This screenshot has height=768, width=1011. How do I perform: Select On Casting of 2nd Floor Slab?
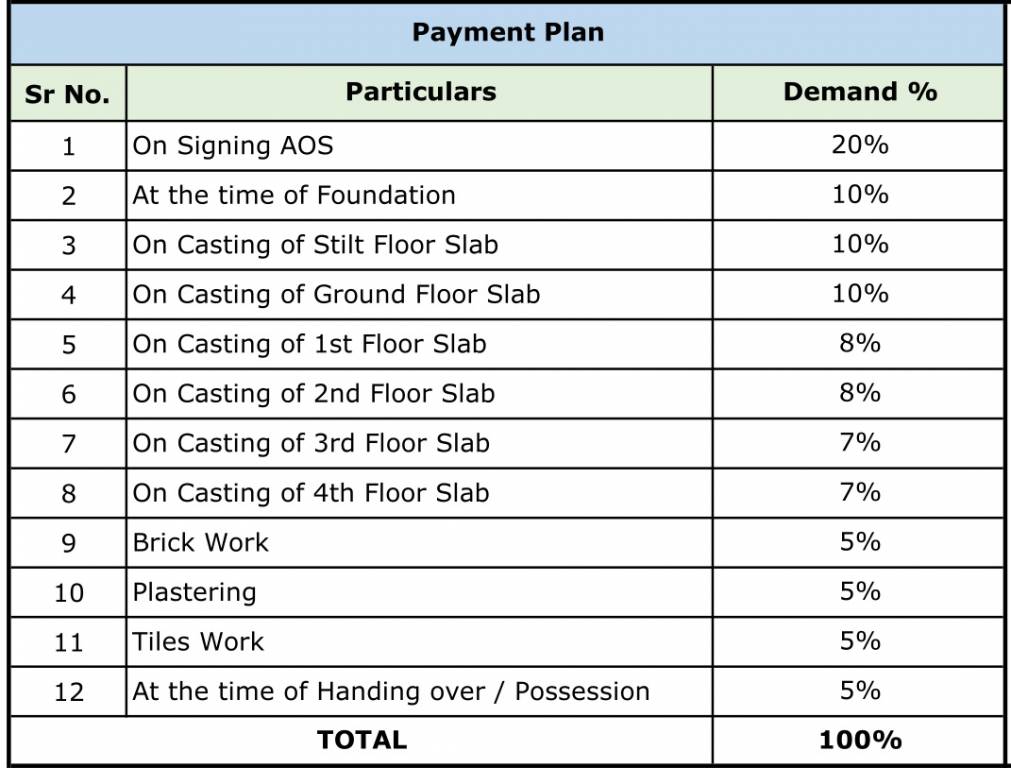pos(313,394)
